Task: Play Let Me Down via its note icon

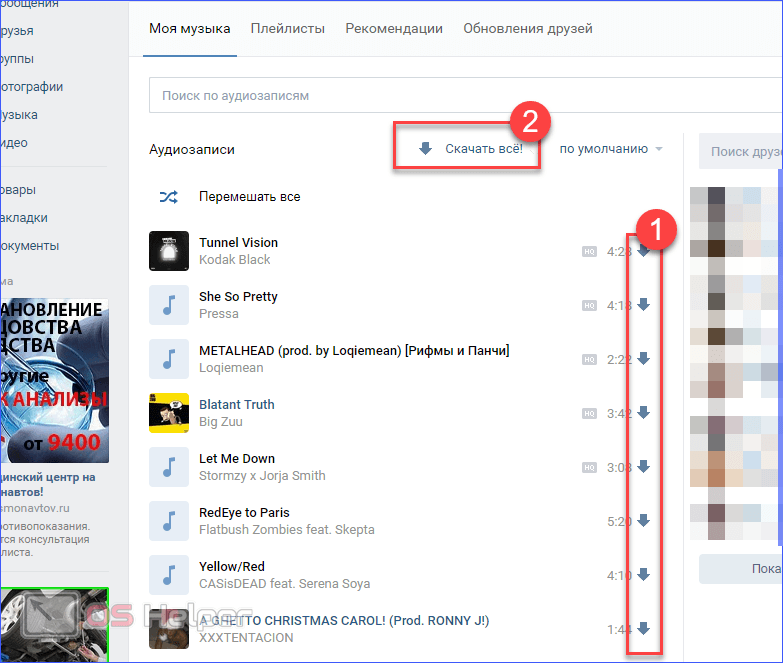Action: pos(169,467)
